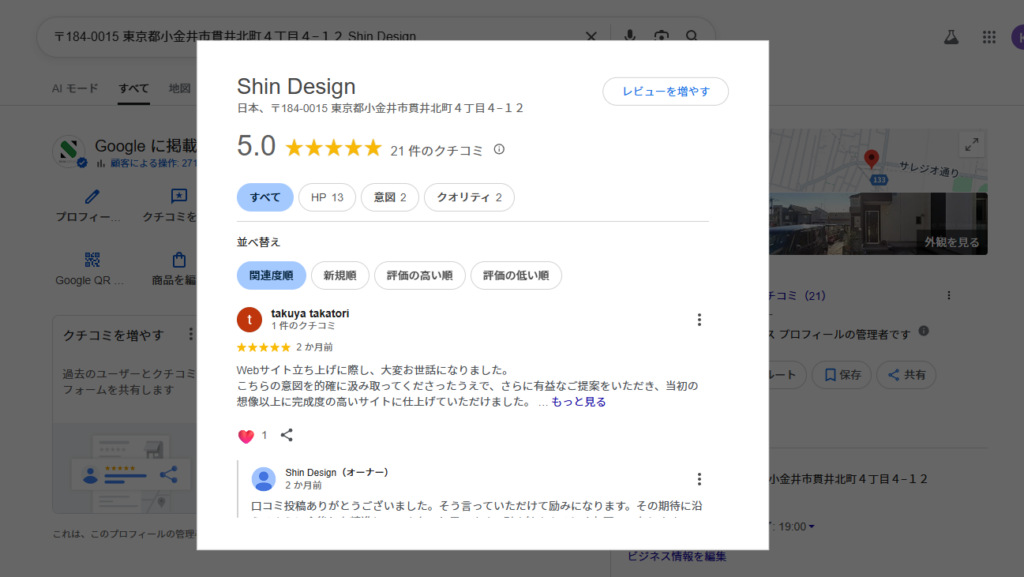Sort reviews by 新規順
Viewport: 1024px width, 577px height.
pos(340,275)
